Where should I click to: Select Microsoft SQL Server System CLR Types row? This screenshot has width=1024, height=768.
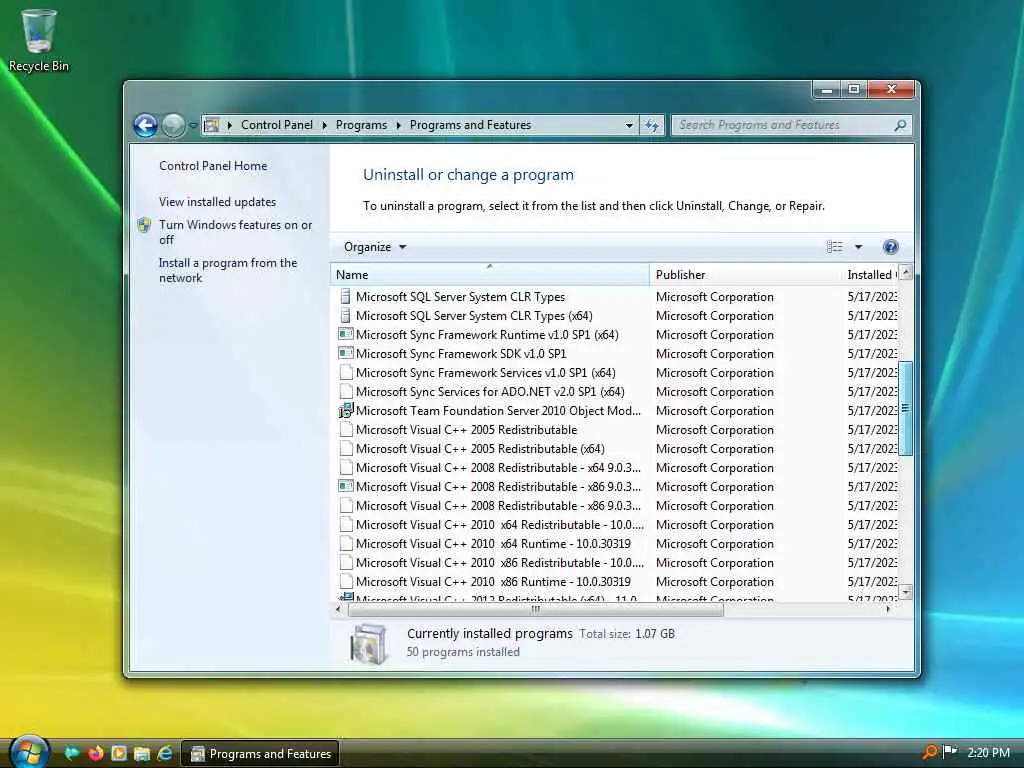(x=615, y=296)
